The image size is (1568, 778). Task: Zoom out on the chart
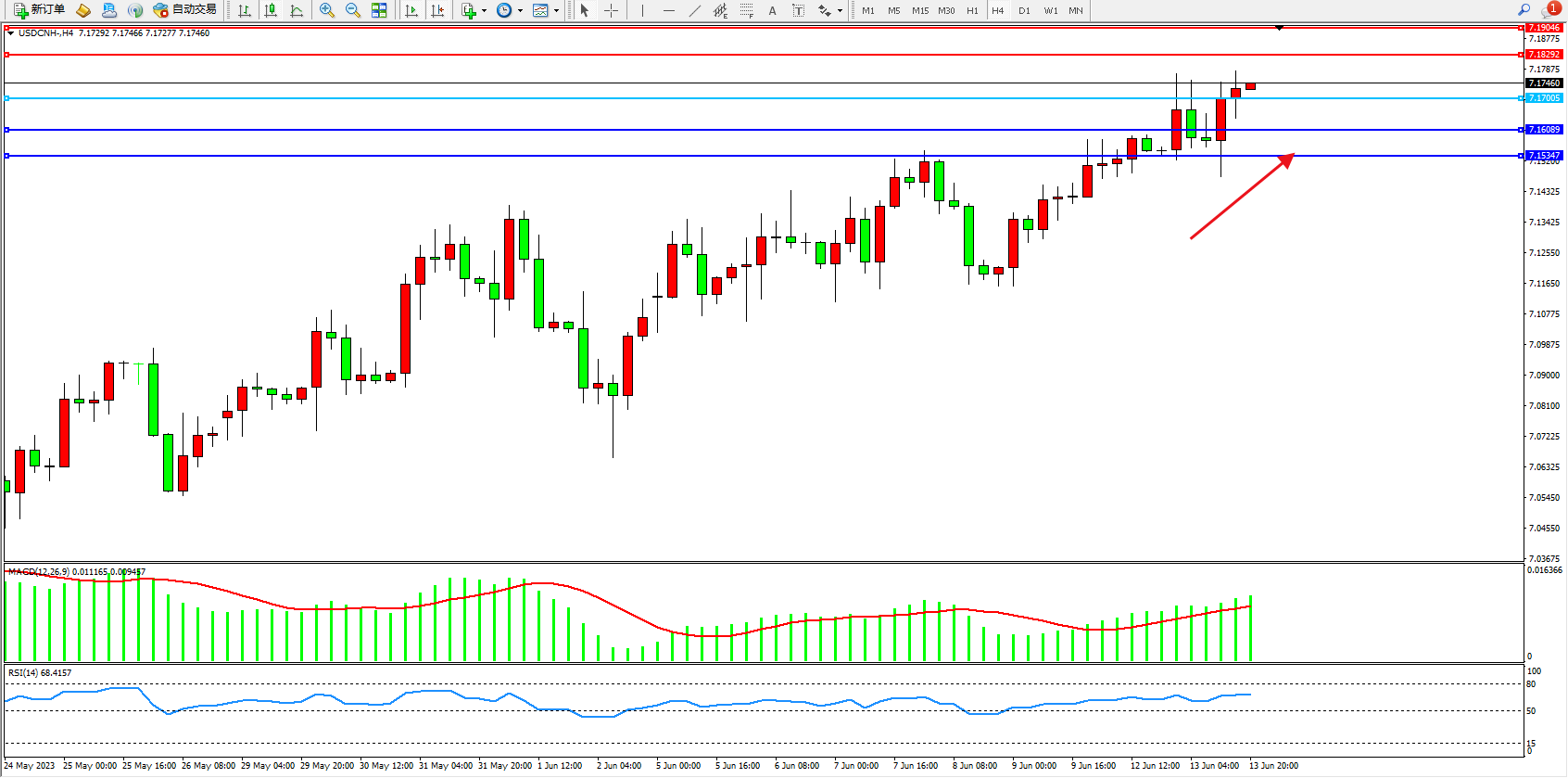point(353,10)
